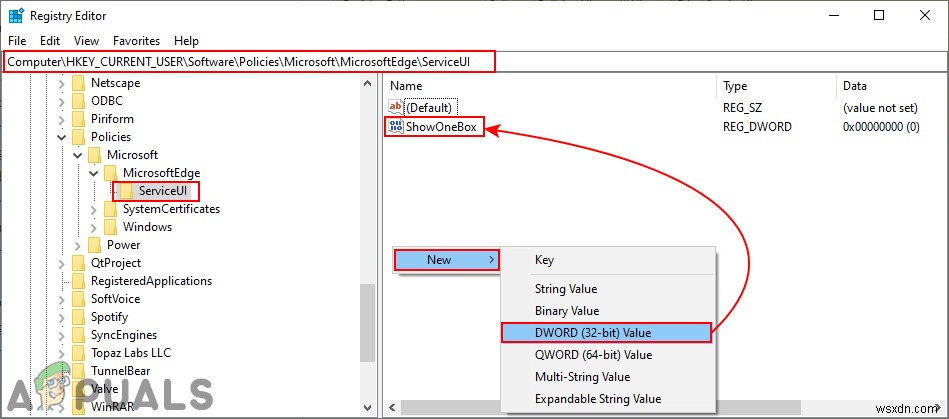Click the Topaz Labs LLC folder icon
949x419 pixels.
79,353
